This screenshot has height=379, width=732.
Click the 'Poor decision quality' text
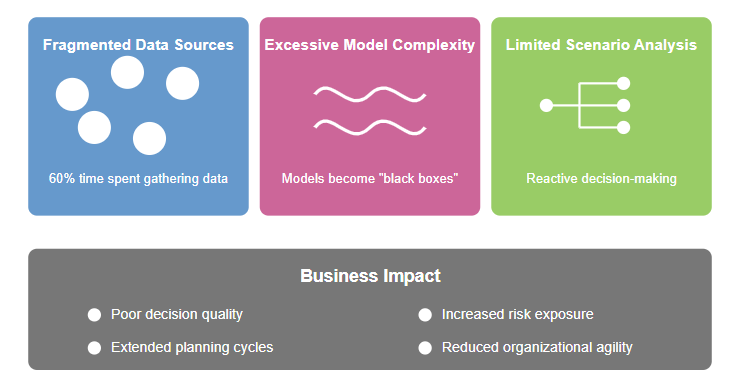[x=177, y=315]
